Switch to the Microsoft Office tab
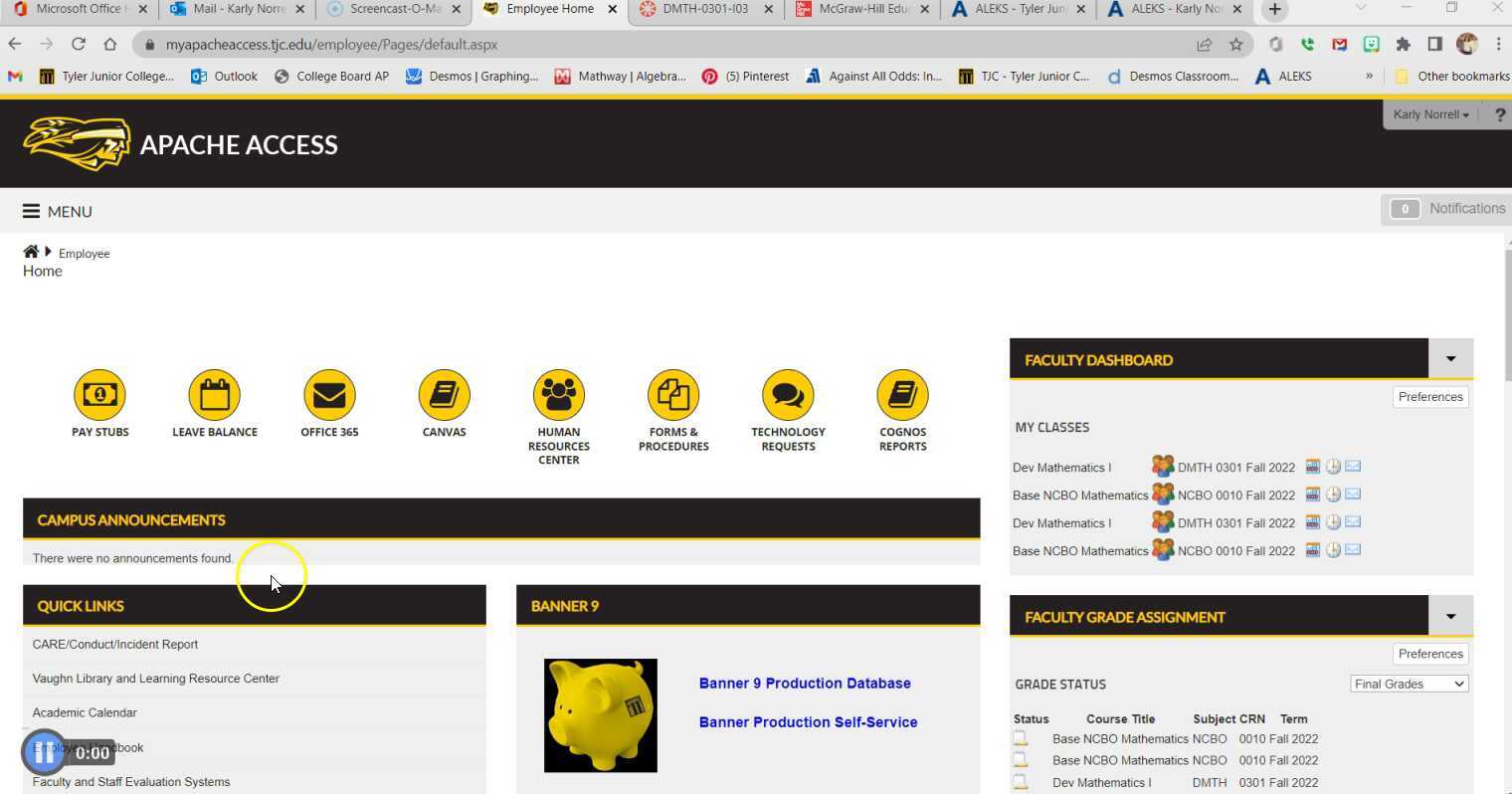This screenshot has height=794, width=1512. point(80,9)
